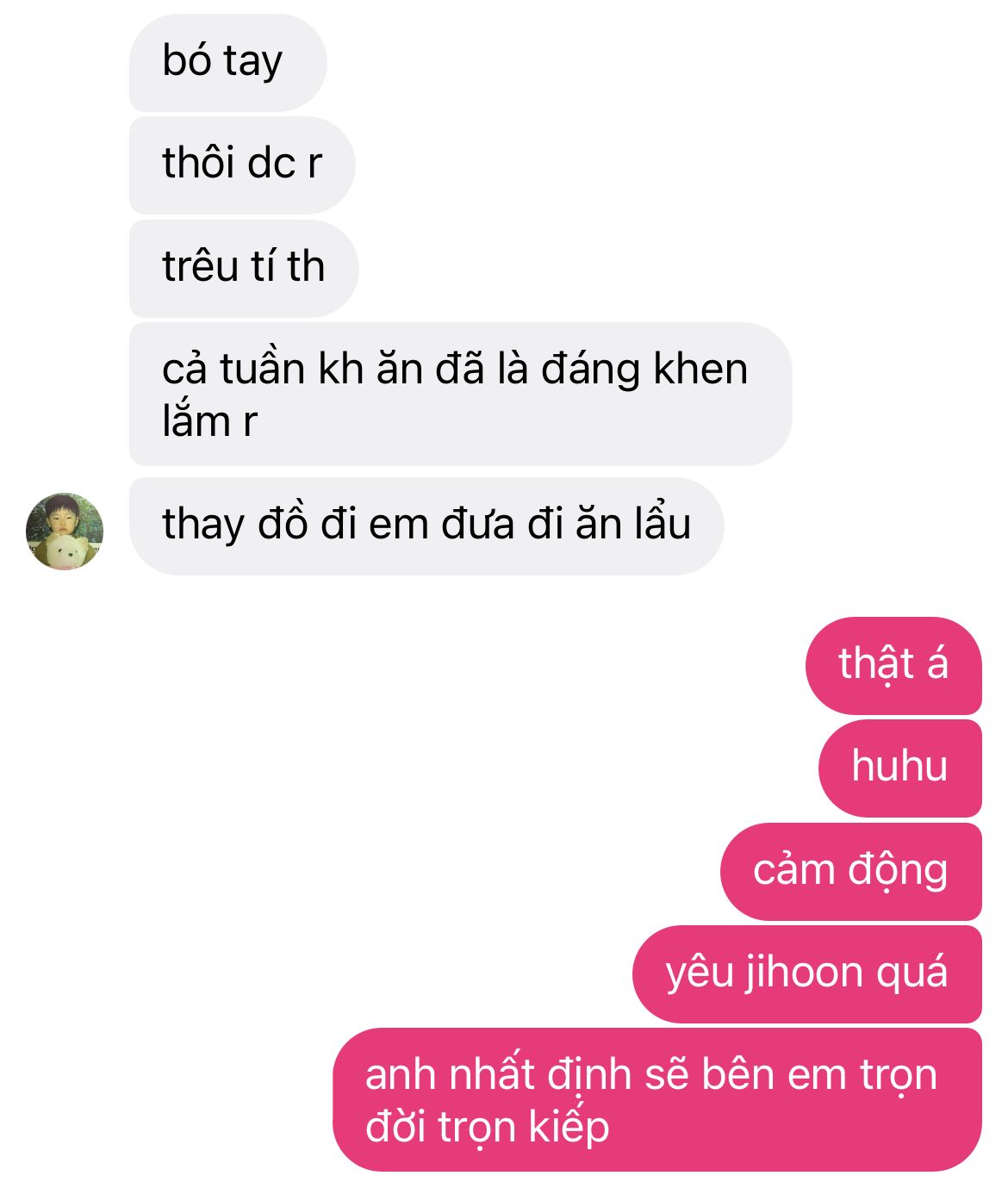Tap the pink "thật á" bubble

click(893, 666)
